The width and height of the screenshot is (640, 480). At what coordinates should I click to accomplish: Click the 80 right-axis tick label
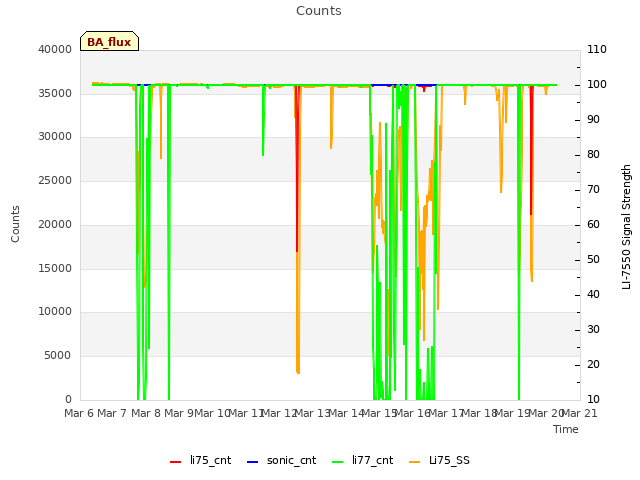click(593, 155)
